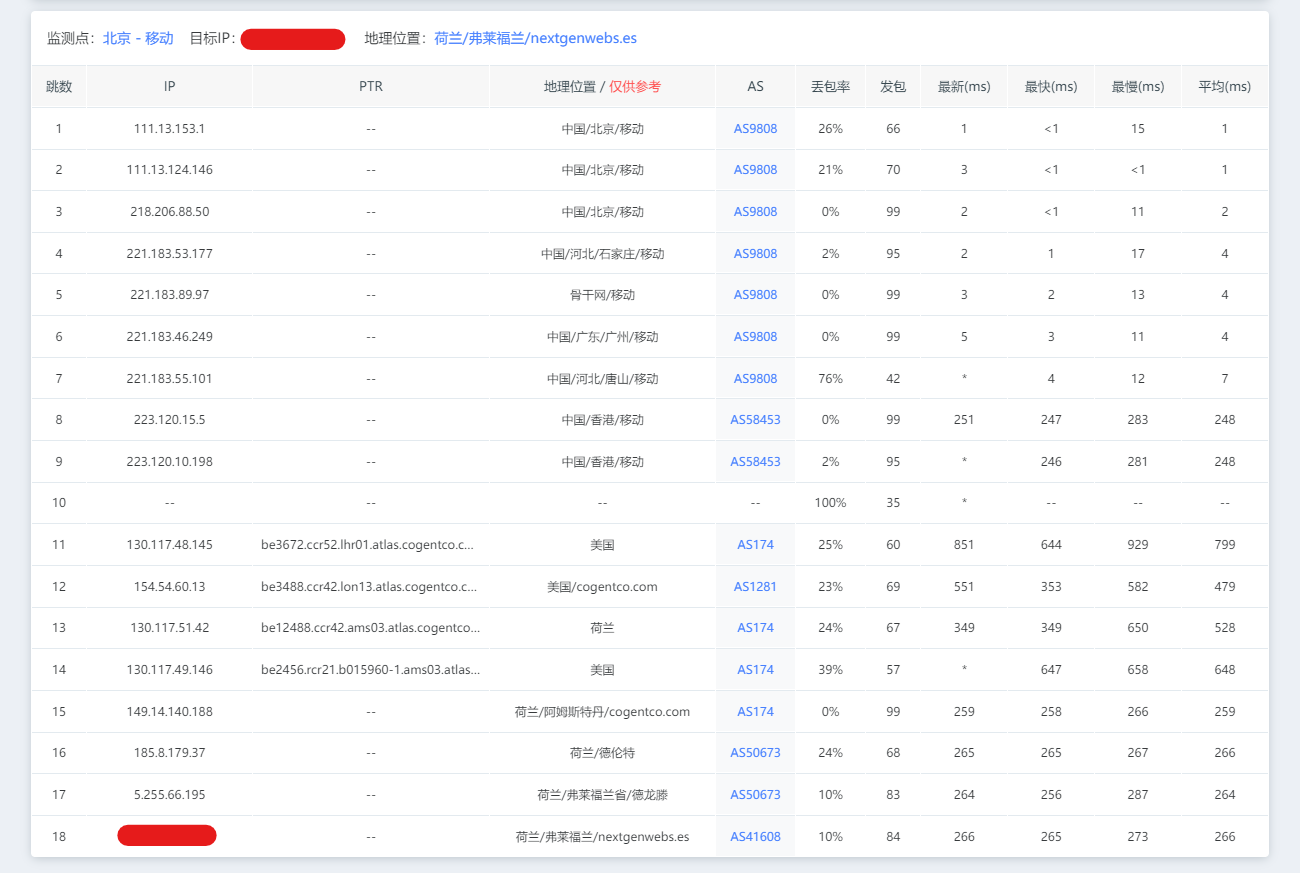1300x873 pixels.
Task: Click the 骨干网/移动 location cell
Action: [602, 295]
